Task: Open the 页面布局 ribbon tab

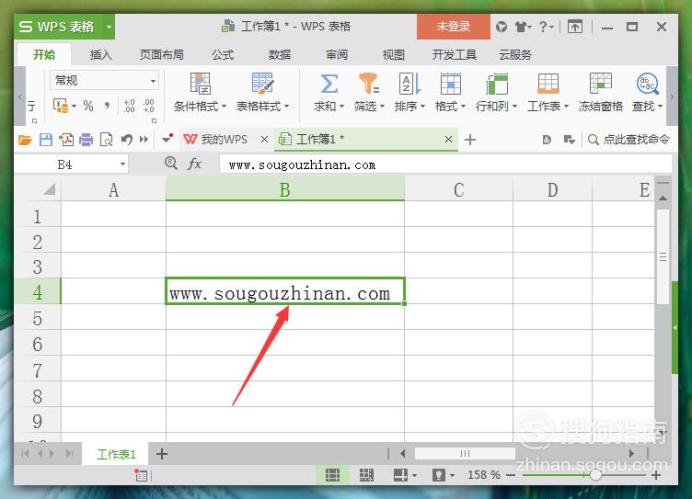Action: tap(162, 55)
